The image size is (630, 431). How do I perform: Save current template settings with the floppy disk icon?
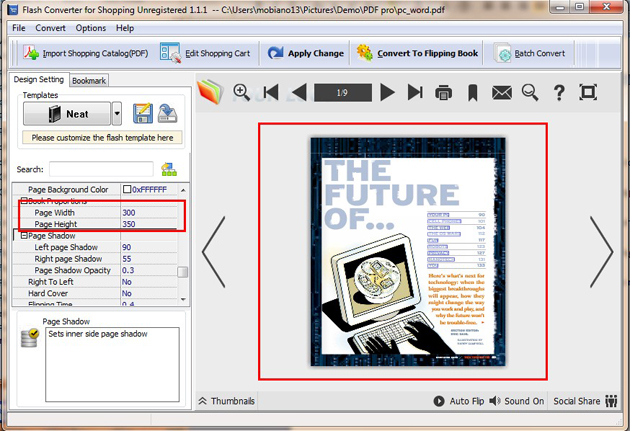tap(143, 113)
